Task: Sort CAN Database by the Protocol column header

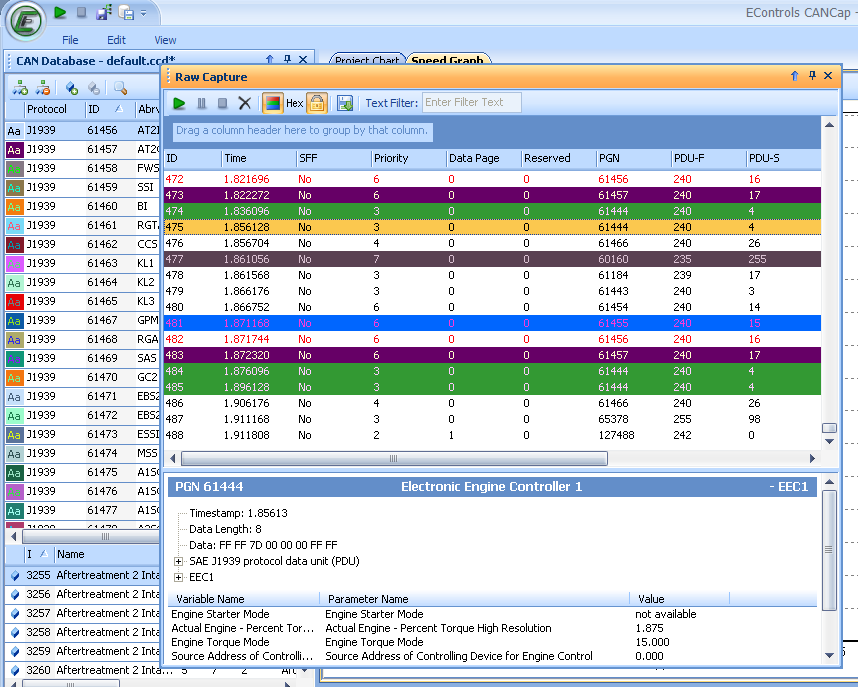Action: (55, 109)
